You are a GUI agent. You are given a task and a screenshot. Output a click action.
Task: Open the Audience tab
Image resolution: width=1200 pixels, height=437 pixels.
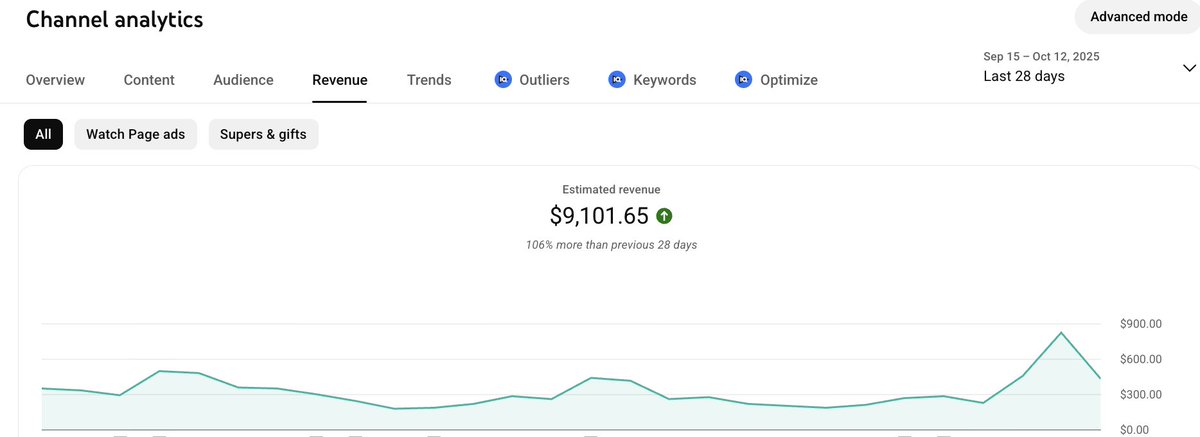(243, 80)
